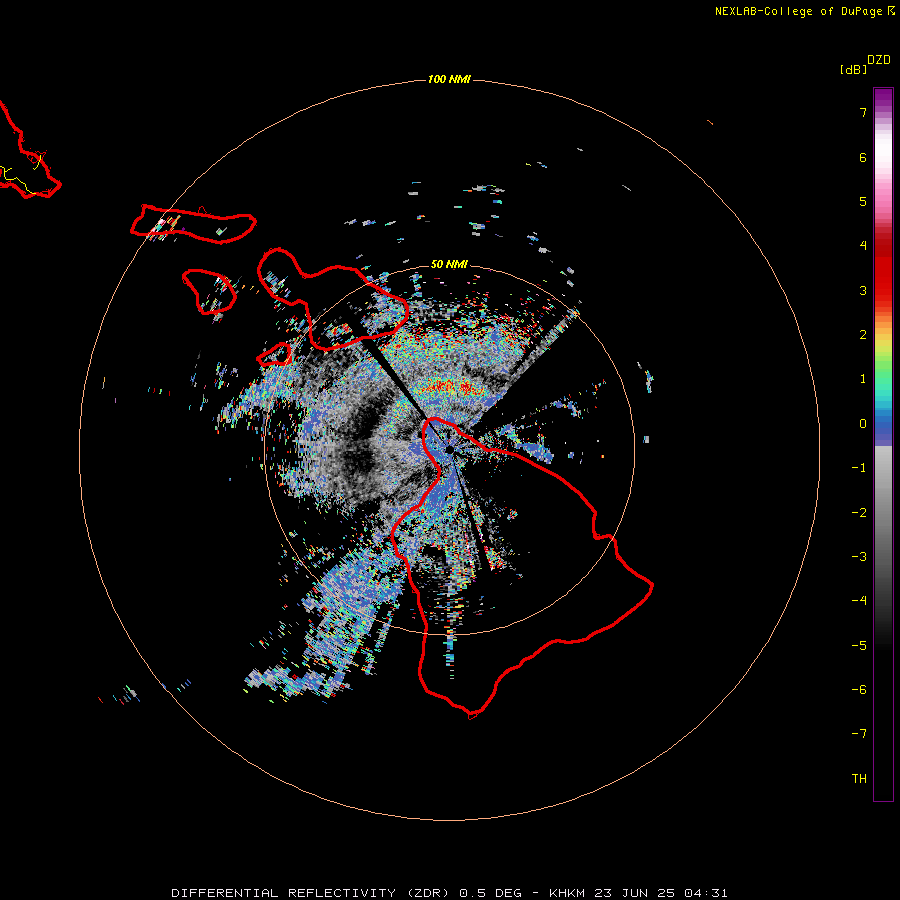Image resolution: width=900 pixels, height=900 pixels.
Task: Click the -6 dB tick label on scale
Action: [x=859, y=690]
